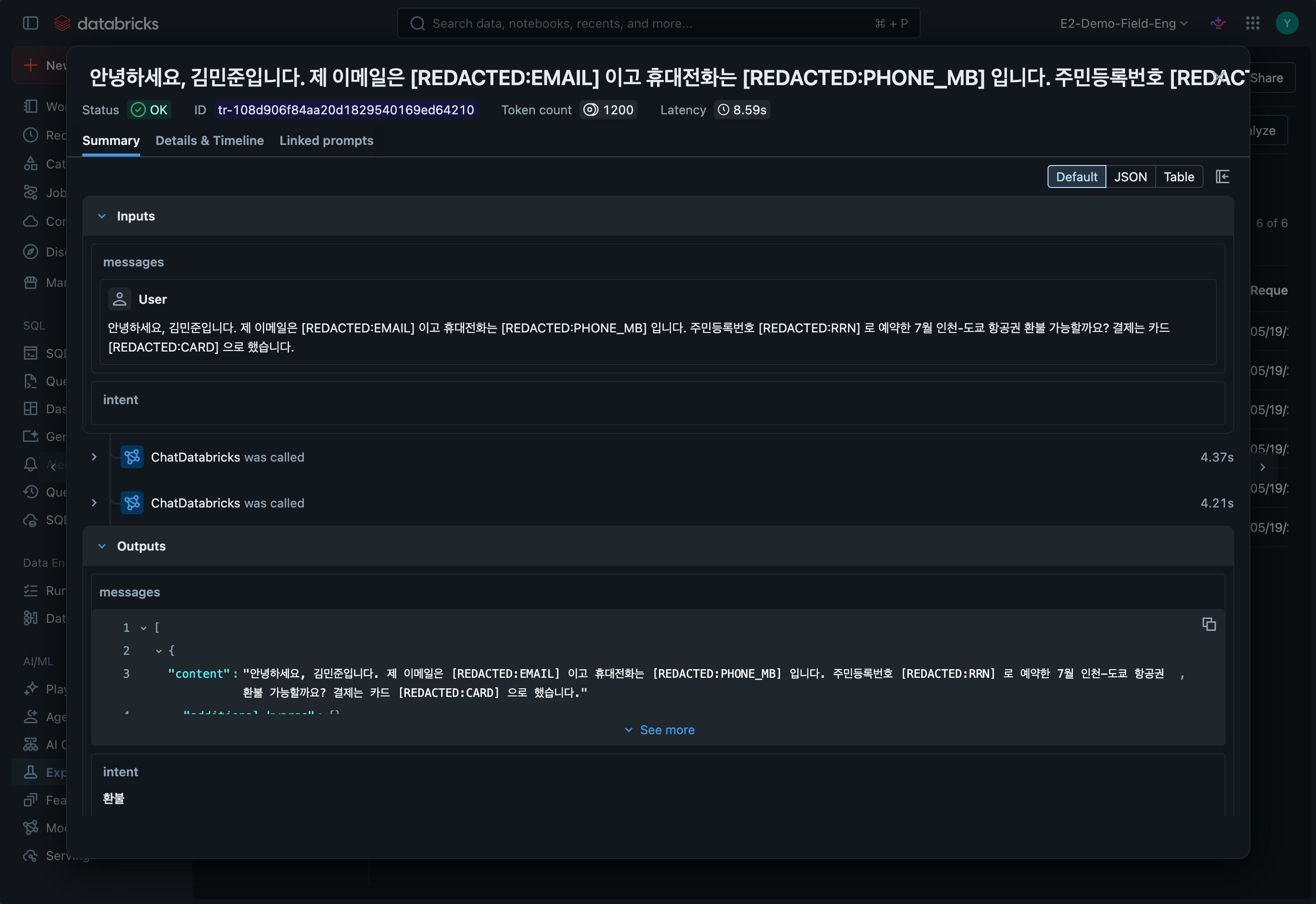Click the 6 of 6 counter text
This screenshot has height=904, width=1316.
[x=1272, y=223]
